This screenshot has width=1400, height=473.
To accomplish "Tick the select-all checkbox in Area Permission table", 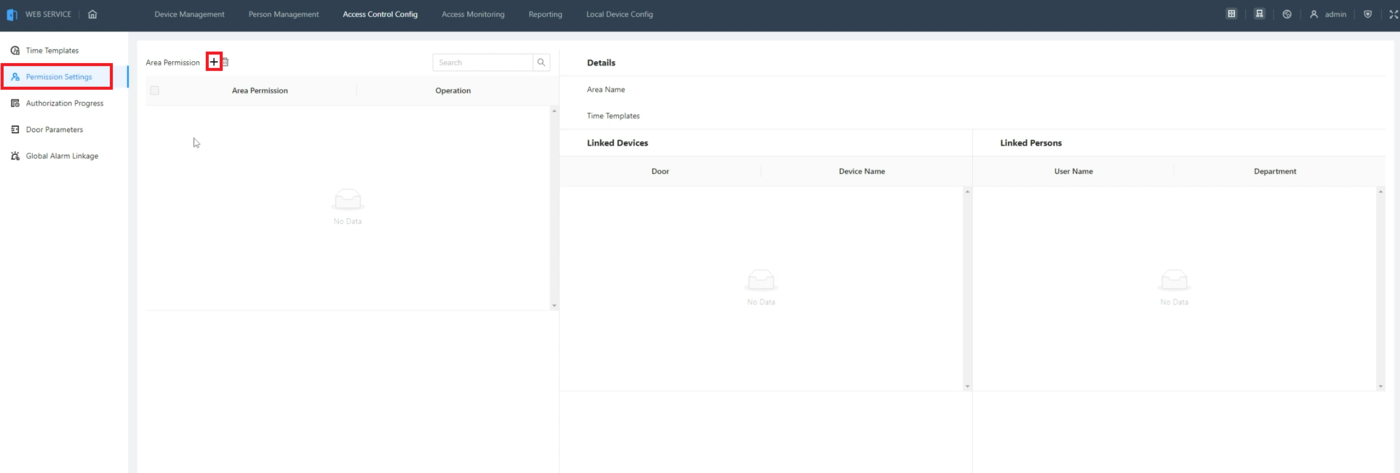I will click(x=154, y=90).
